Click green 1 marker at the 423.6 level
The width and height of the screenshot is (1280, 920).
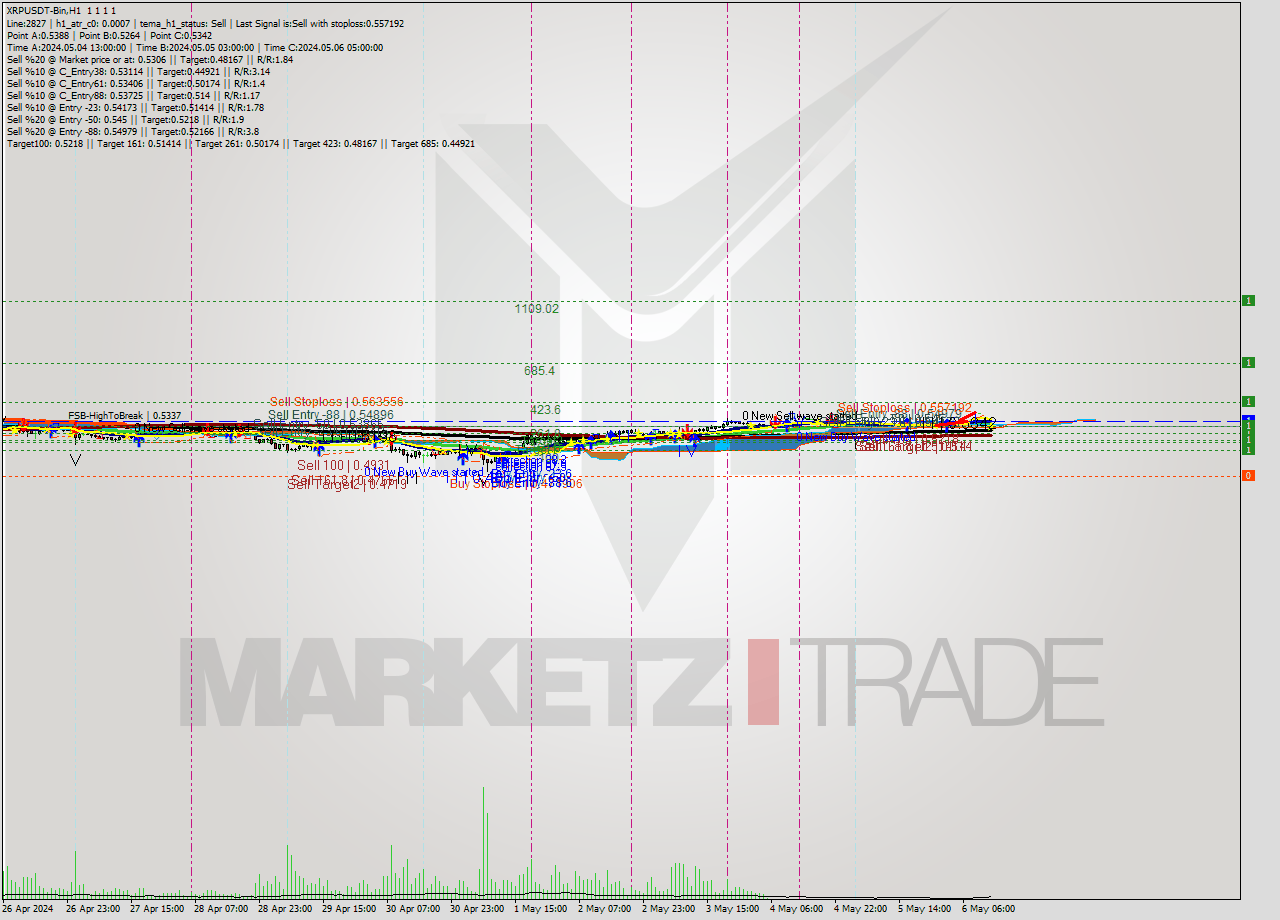tap(1248, 401)
